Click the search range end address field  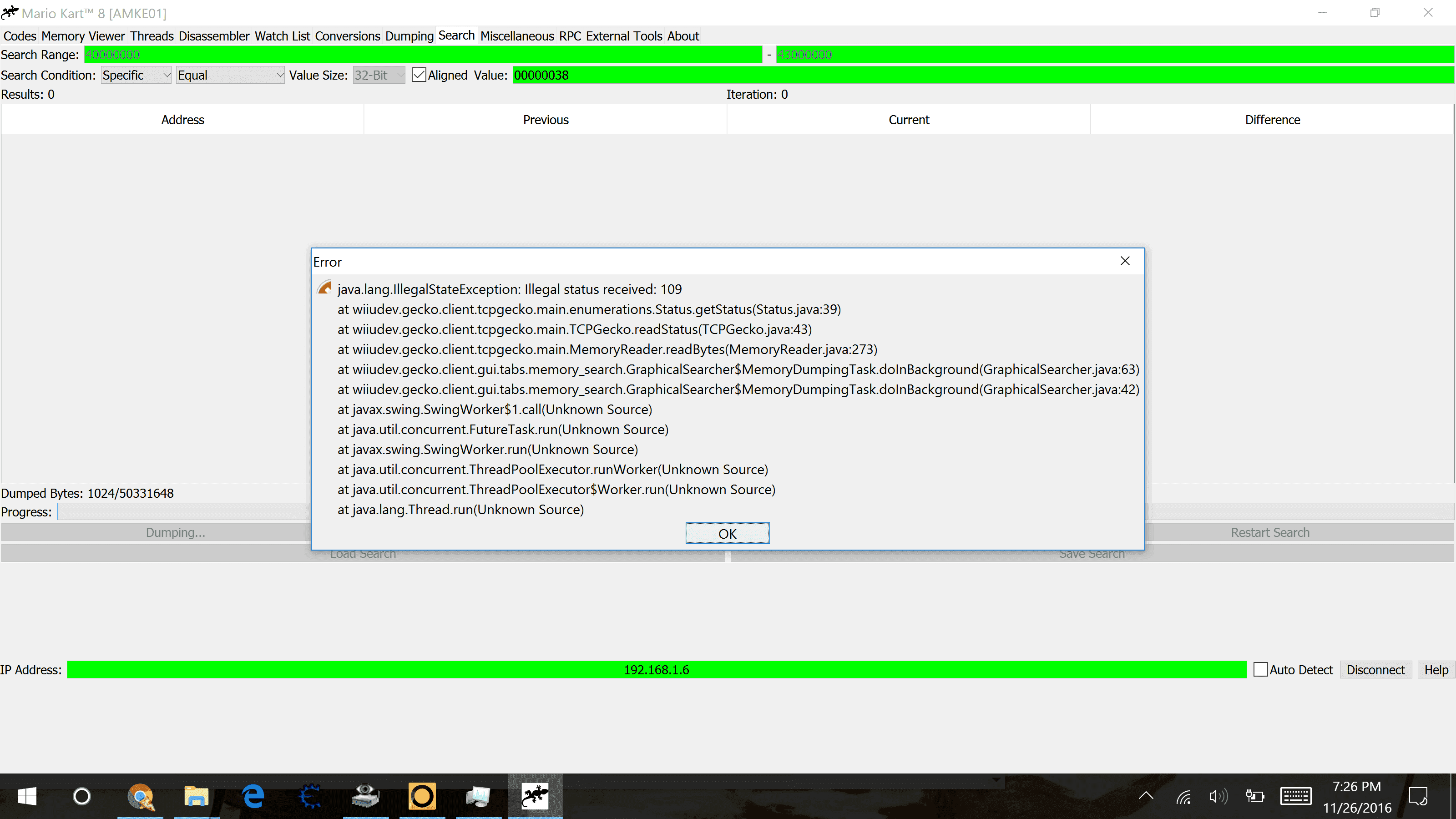1115,55
